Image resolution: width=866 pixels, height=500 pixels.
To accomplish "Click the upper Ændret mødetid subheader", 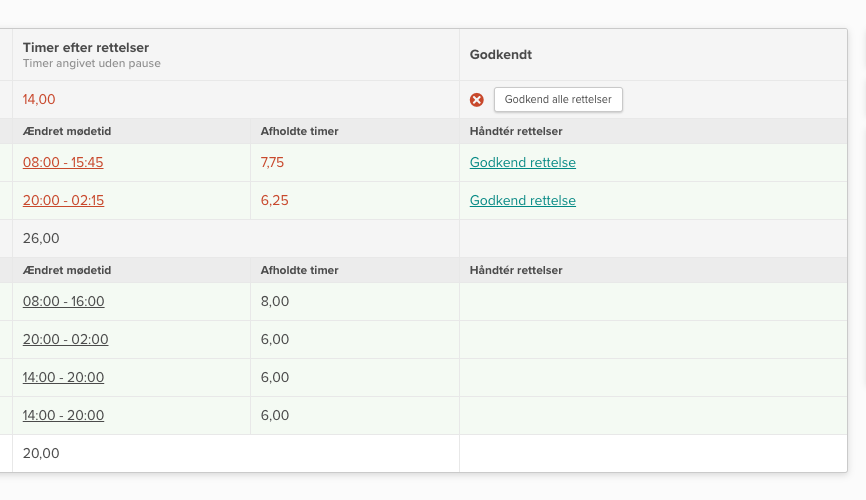I will [x=67, y=132].
